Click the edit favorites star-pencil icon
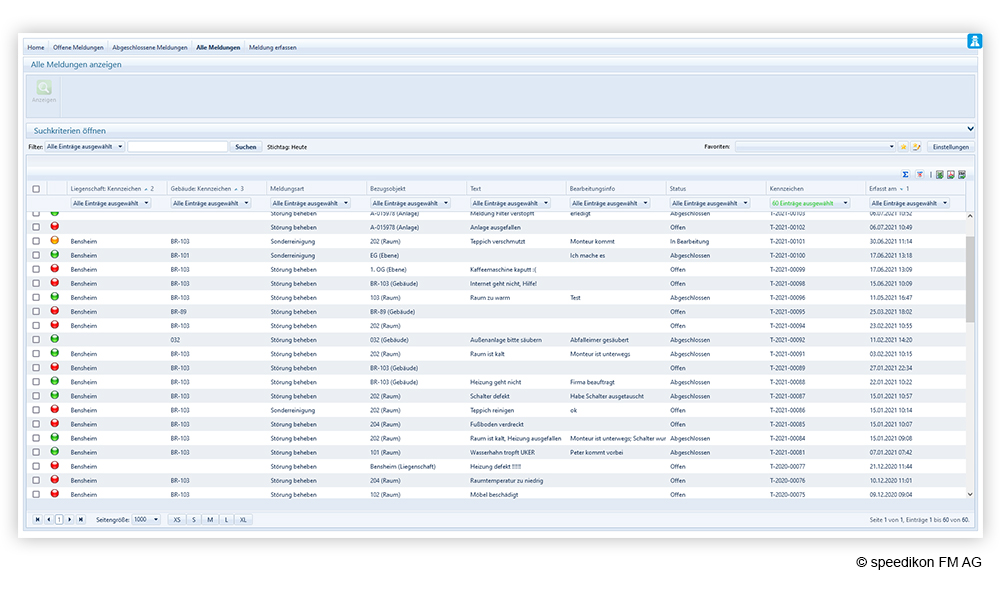This screenshot has height=600, width=1000. [916, 147]
